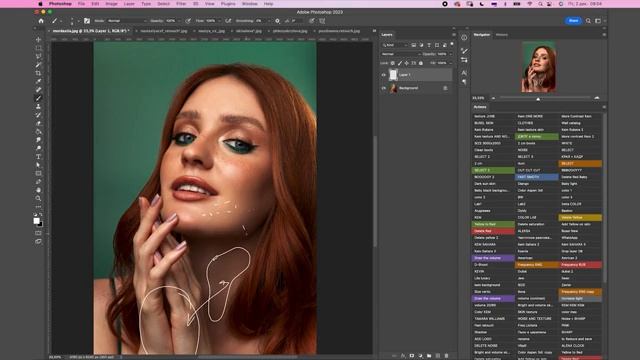Open the layer Fill dropdown arrow

[x=451, y=63]
